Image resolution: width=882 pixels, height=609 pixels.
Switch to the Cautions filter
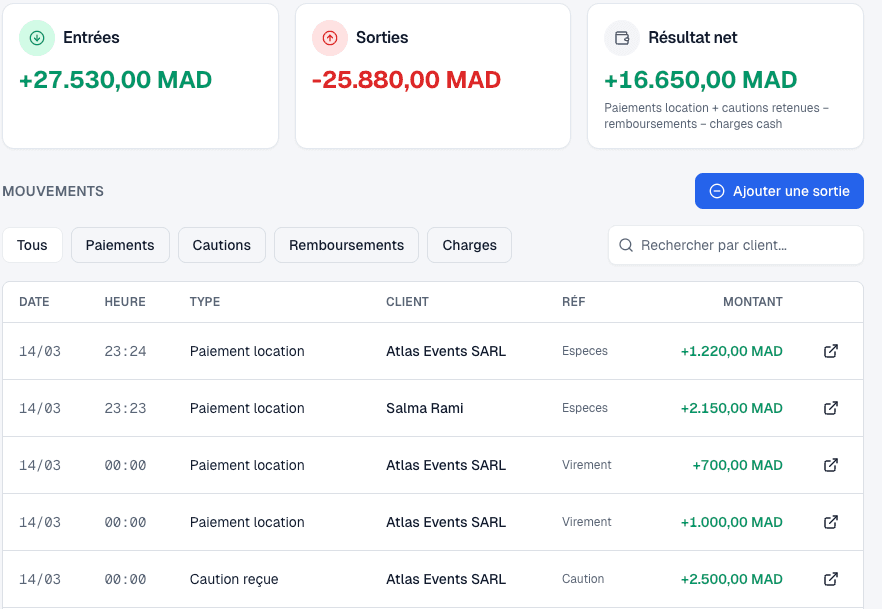(x=221, y=245)
